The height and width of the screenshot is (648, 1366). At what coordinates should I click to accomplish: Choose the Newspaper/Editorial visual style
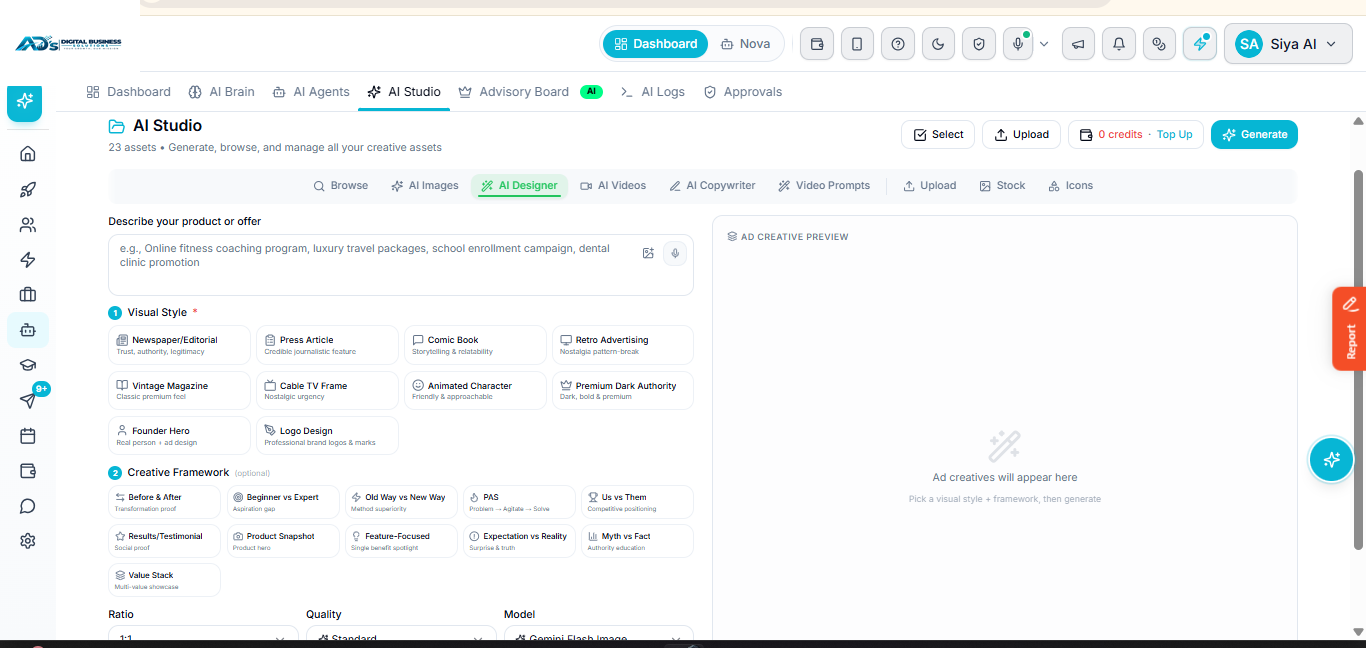179,345
